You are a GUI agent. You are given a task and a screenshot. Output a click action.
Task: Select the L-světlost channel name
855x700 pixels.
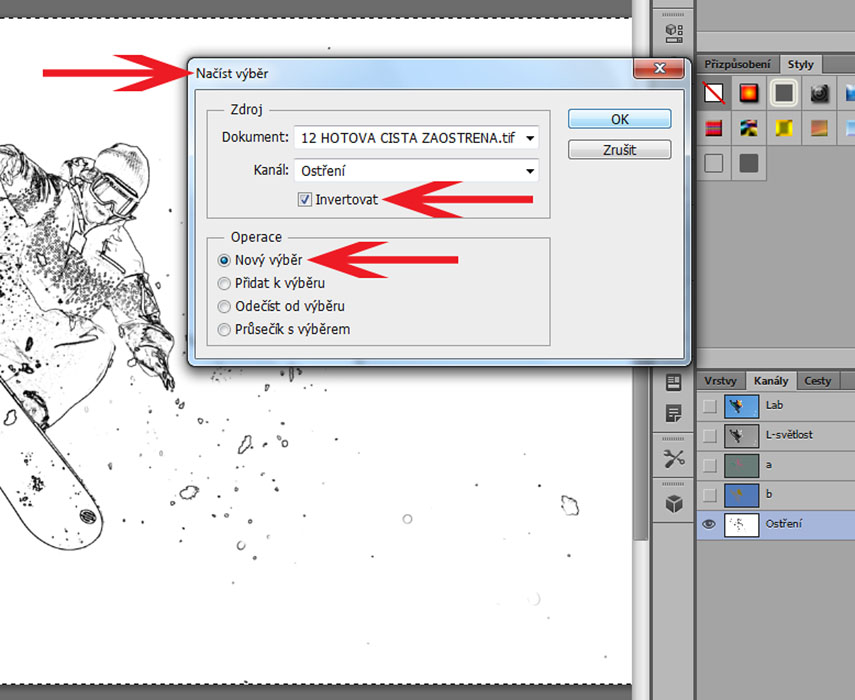pos(789,435)
